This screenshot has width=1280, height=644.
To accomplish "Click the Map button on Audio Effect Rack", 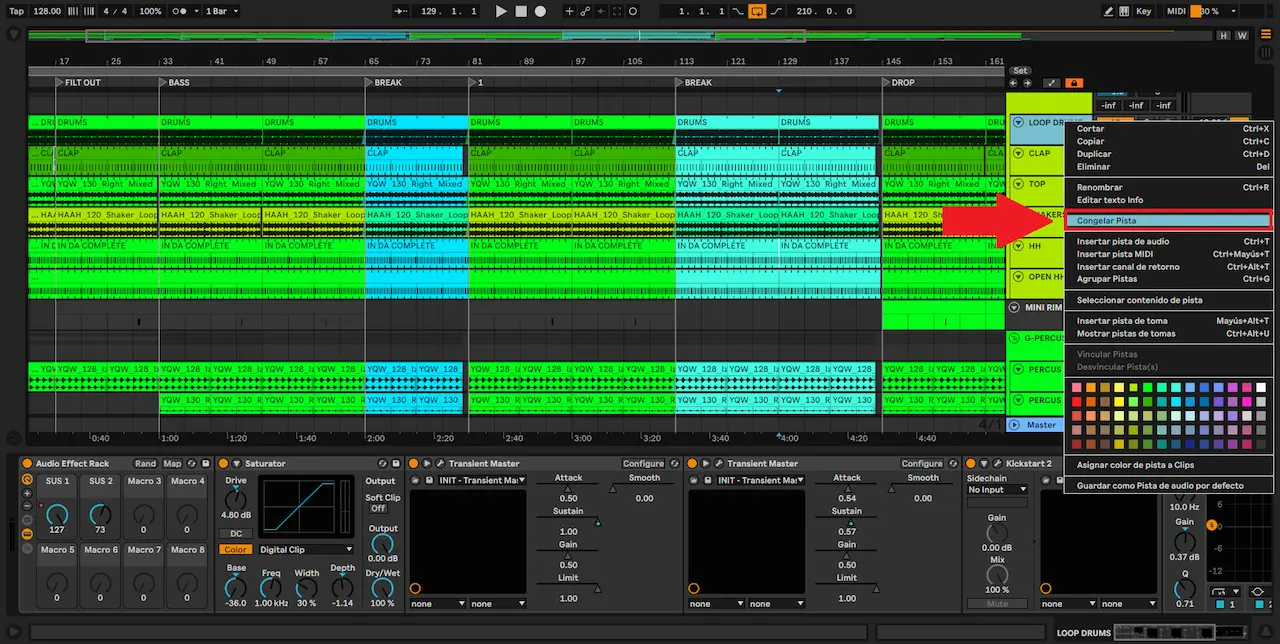I will (172, 463).
